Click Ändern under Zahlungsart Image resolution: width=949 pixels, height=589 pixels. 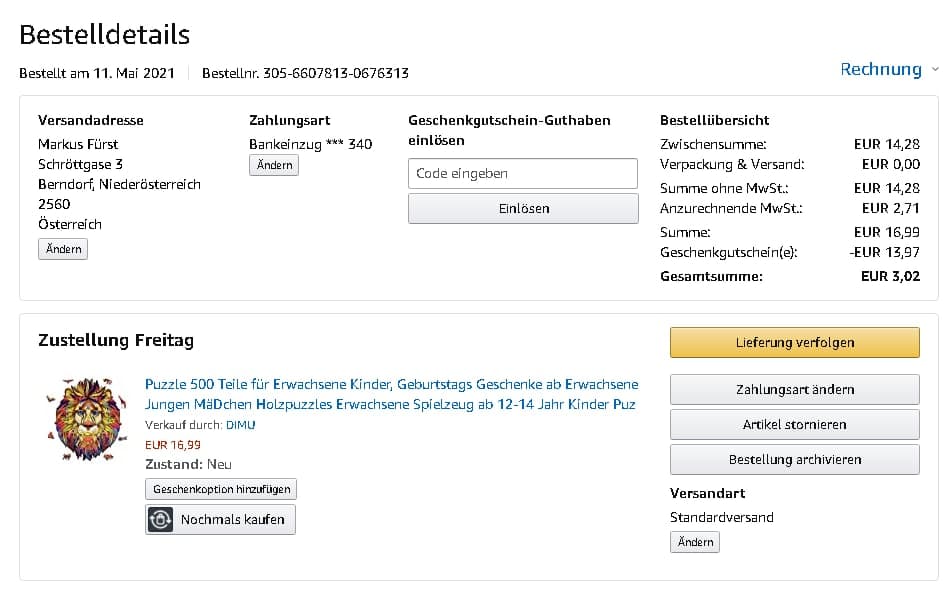click(x=274, y=165)
